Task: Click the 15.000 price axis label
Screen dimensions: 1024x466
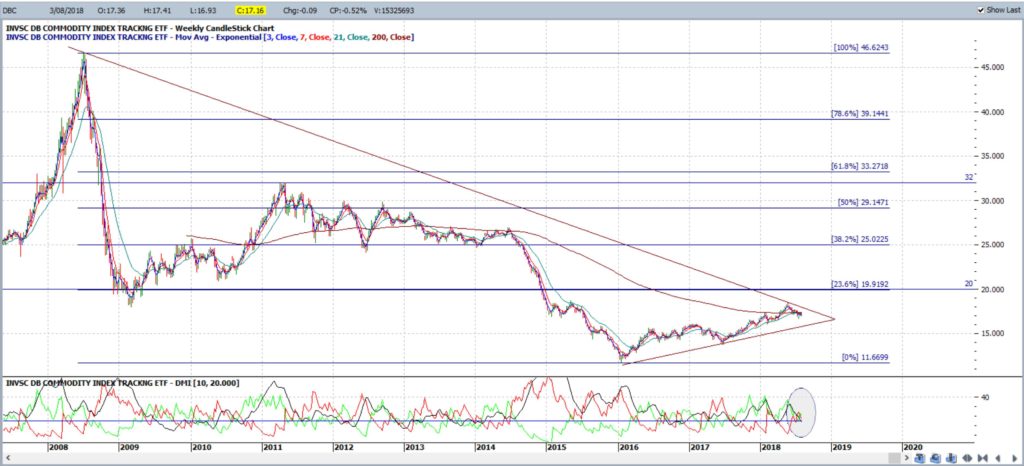Action: 992,334
